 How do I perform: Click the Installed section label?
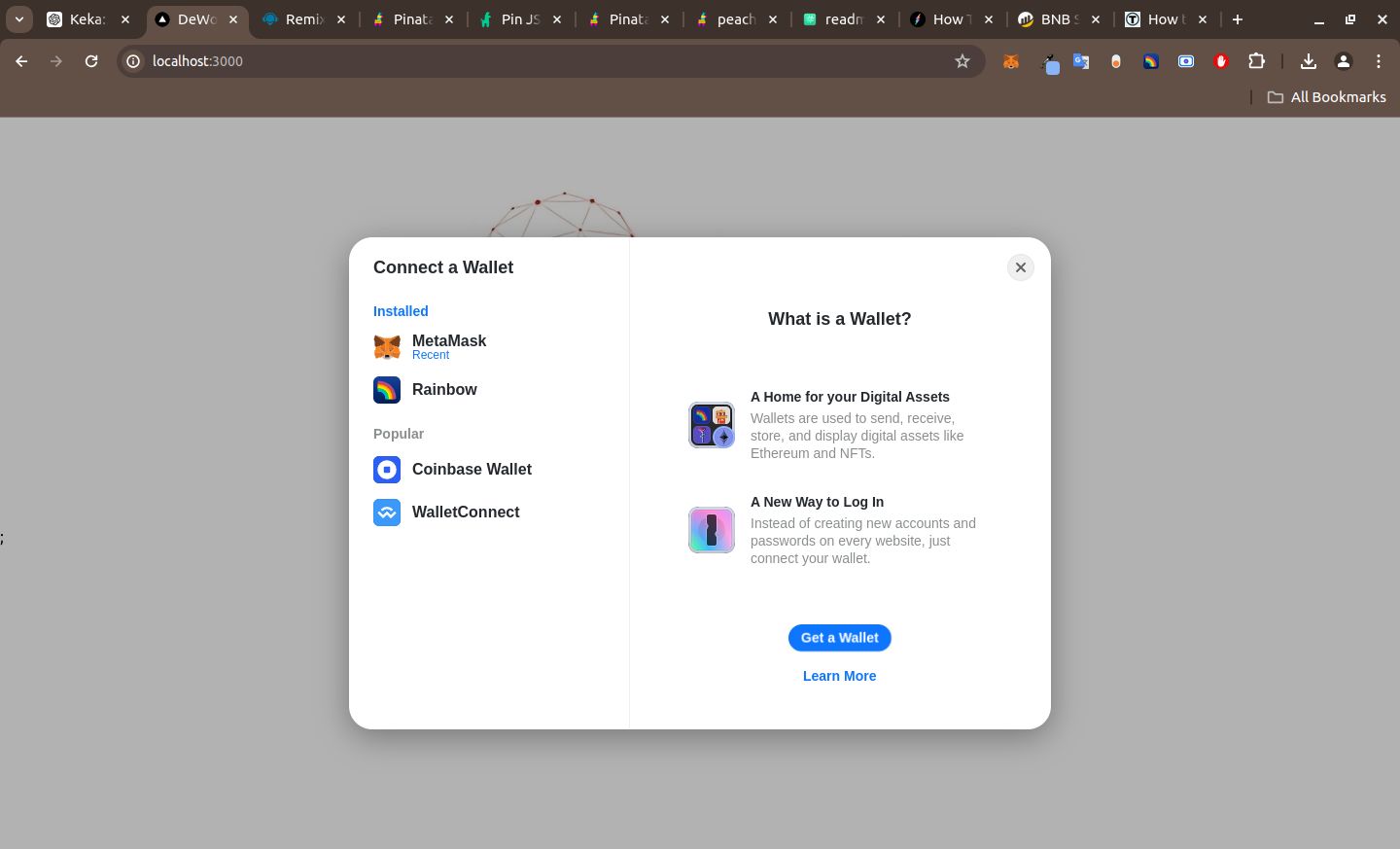click(401, 311)
